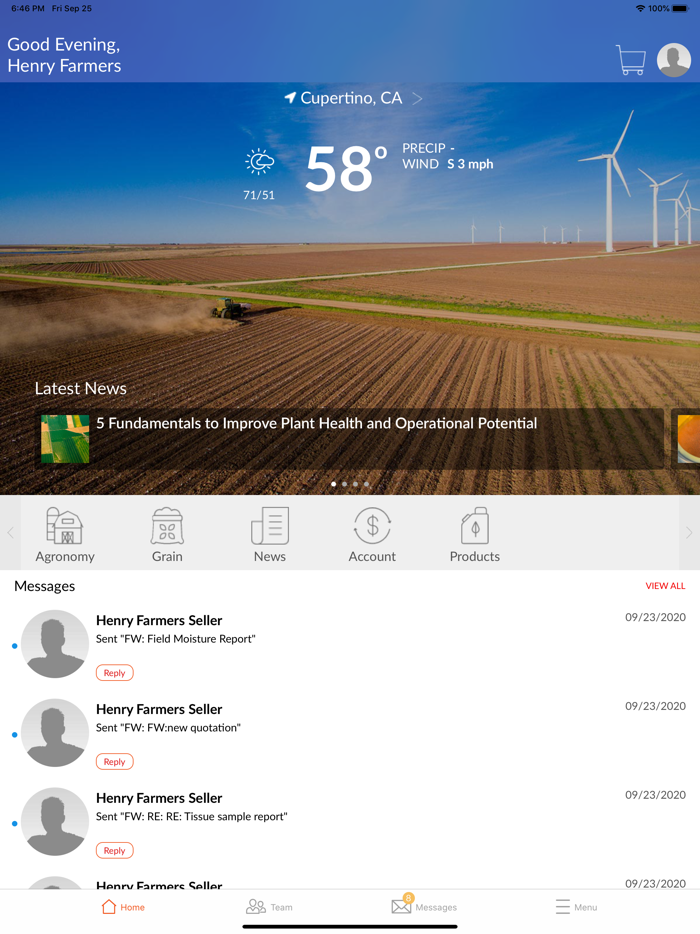The height and width of the screenshot is (934, 700).
Task: Tap sender avatar of new quotation message
Action: [x=55, y=733]
